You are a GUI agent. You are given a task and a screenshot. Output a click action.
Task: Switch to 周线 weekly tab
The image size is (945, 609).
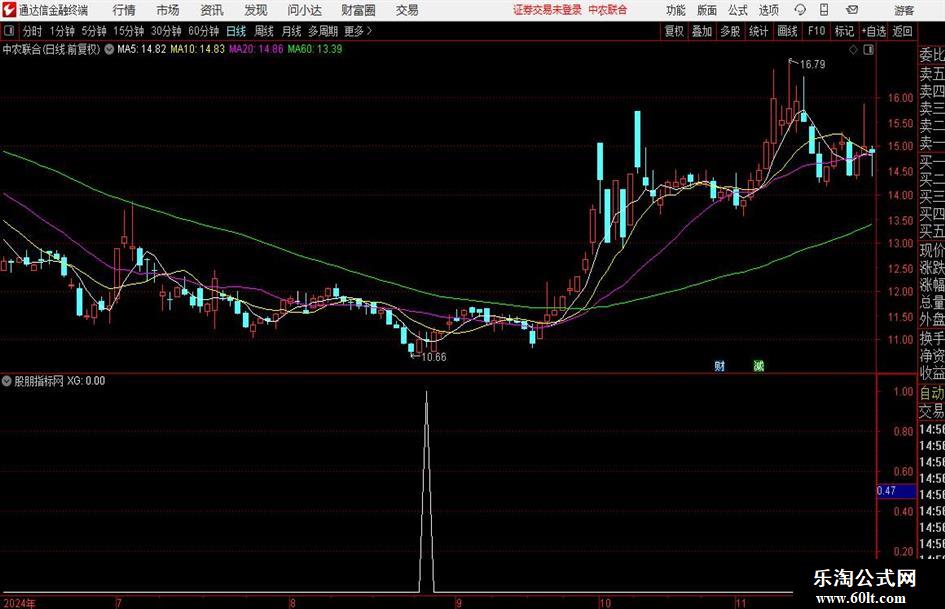(264, 31)
